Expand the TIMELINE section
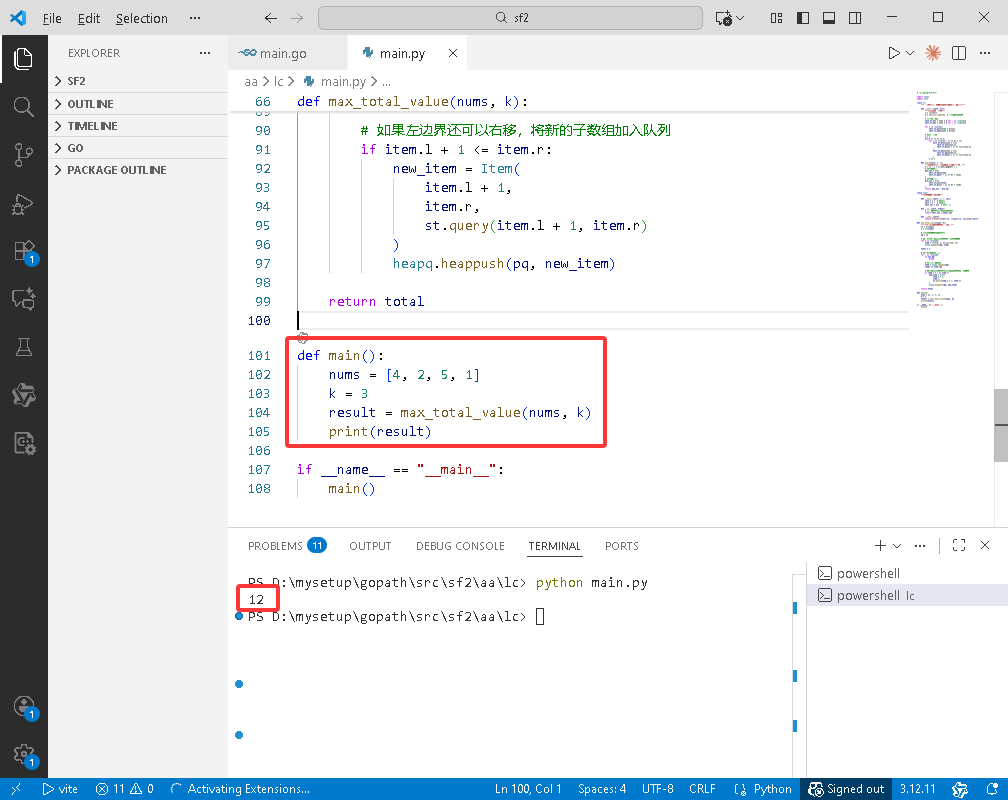 point(138,126)
